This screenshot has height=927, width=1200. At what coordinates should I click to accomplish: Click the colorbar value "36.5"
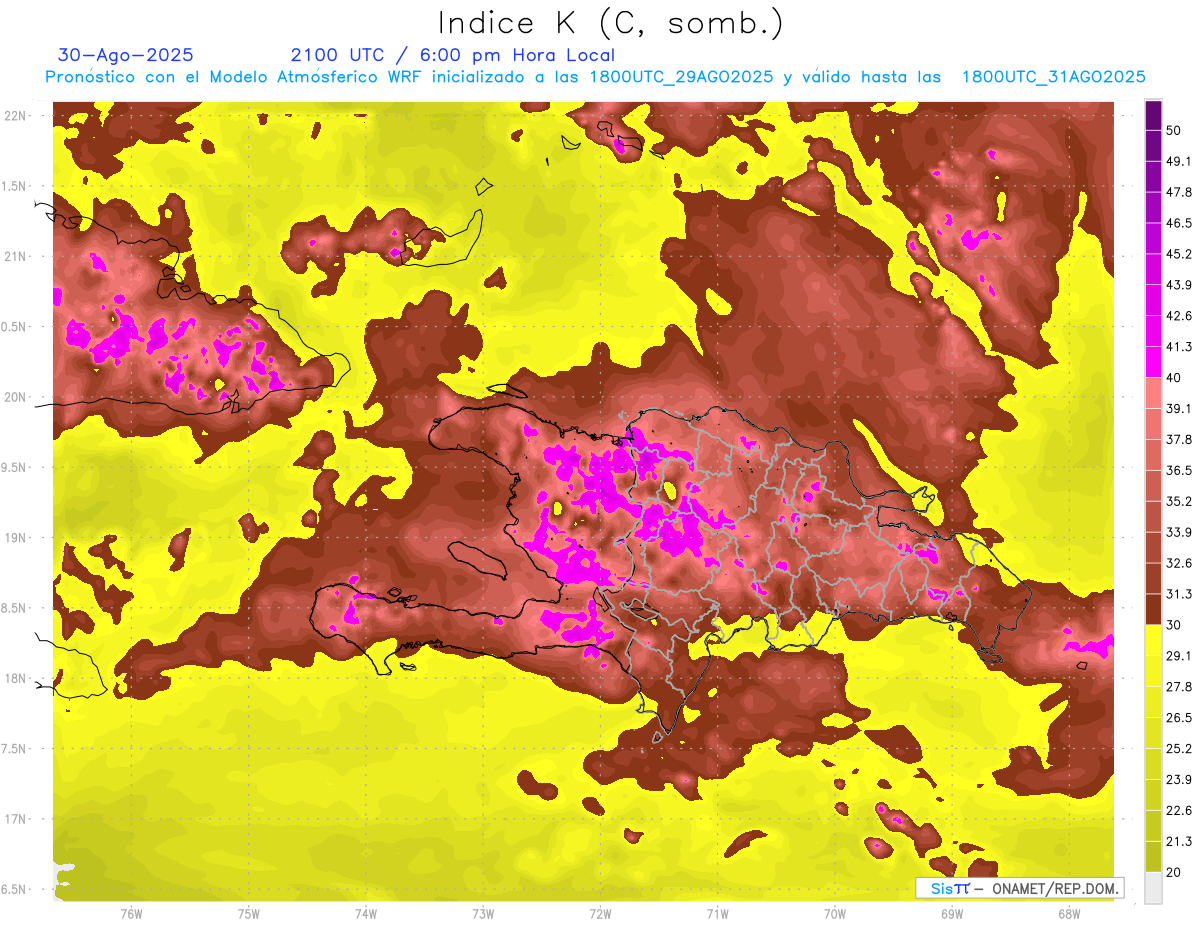[x=1179, y=470]
